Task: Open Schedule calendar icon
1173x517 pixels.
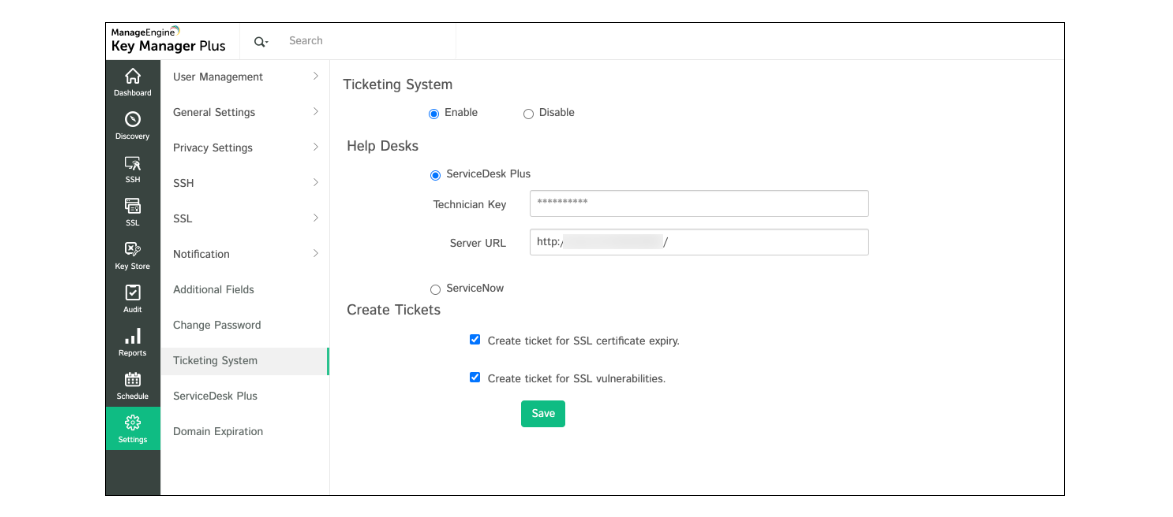Action: click(x=132, y=380)
